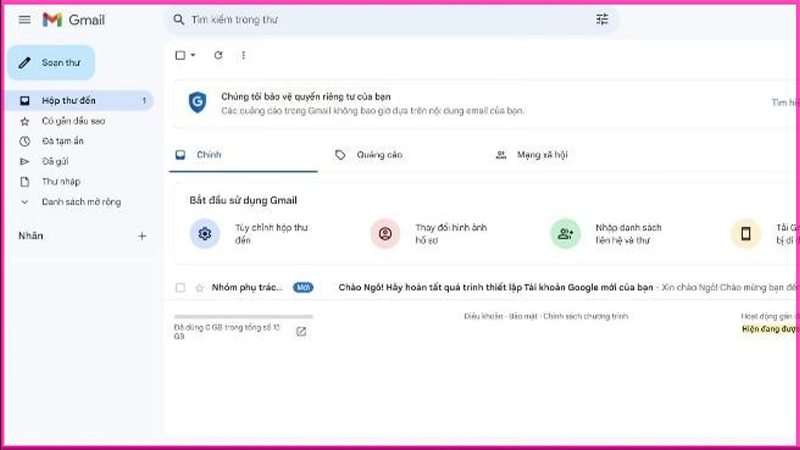Open the Điều khoản link
The height and width of the screenshot is (450, 800).
(x=483, y=316)
